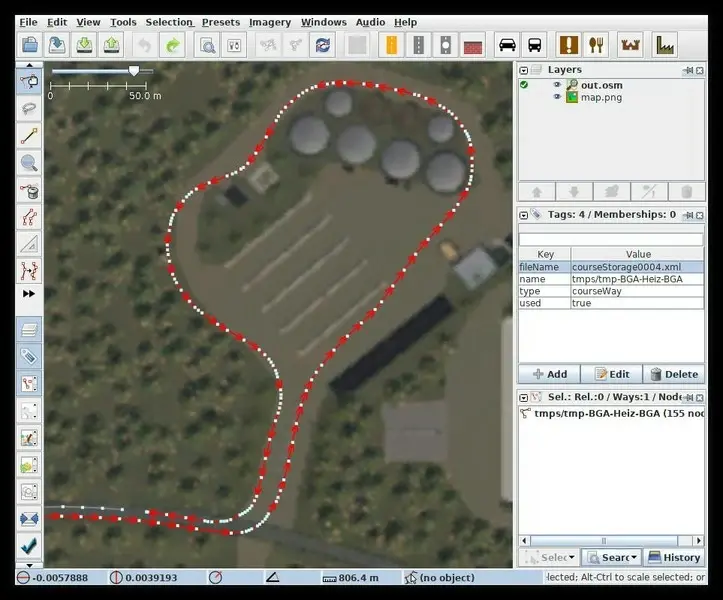
Task: Activate the Zoom mode magnifier tool
Action: pos(29,163)
